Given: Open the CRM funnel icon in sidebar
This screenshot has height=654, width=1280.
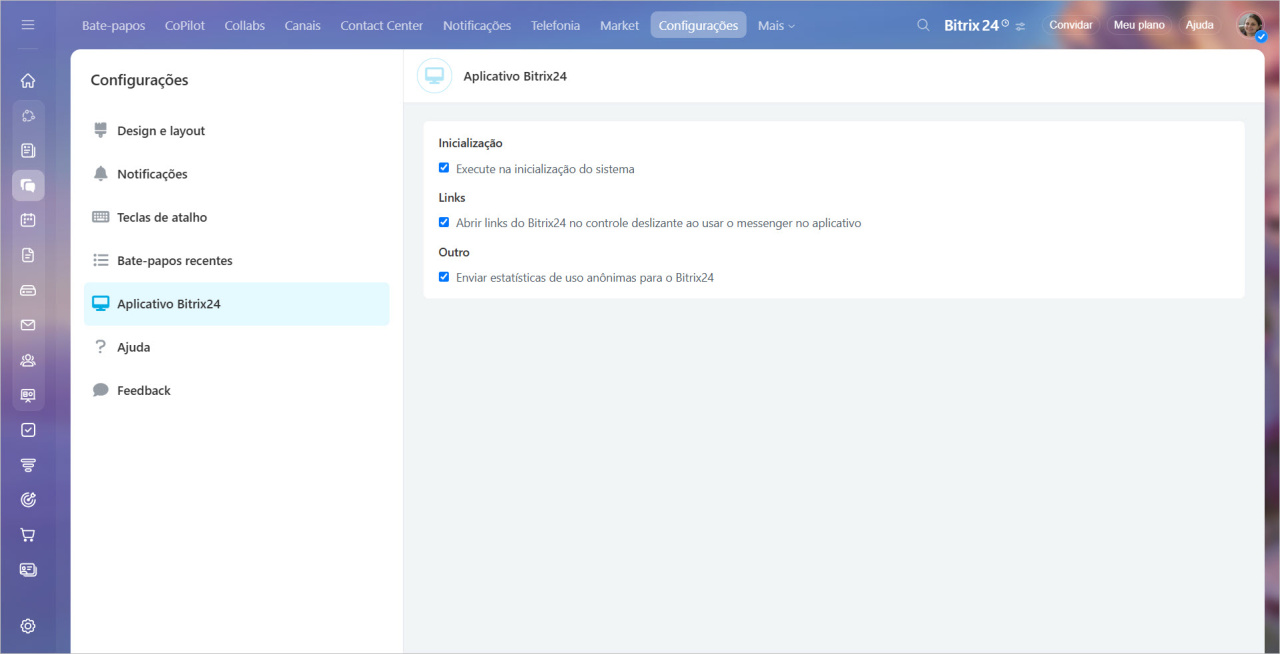Looking at the screenshot, I should [x=28, y=465].
